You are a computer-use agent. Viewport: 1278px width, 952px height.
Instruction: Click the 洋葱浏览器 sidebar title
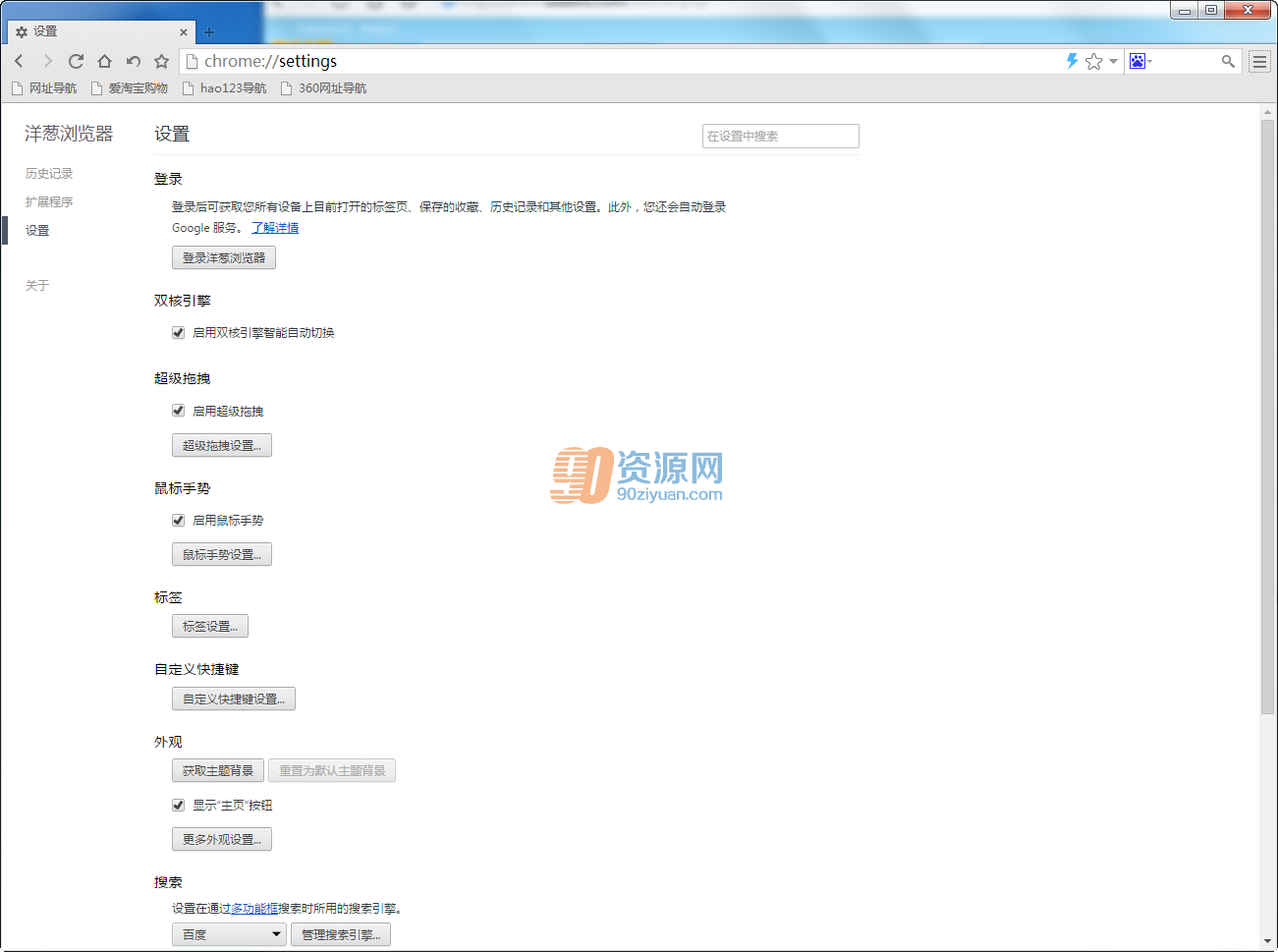point(69,134)
